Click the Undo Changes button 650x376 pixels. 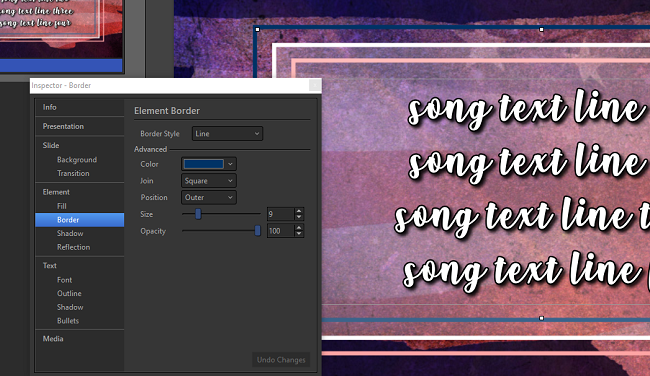(x=281, y=360)
